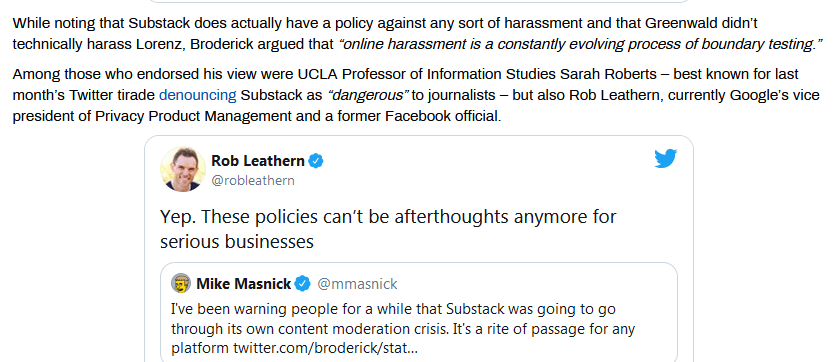Click the italic word "dangerous" in article
The height and width of the screenshot is (362, 840).
click(x=368, y=95)
